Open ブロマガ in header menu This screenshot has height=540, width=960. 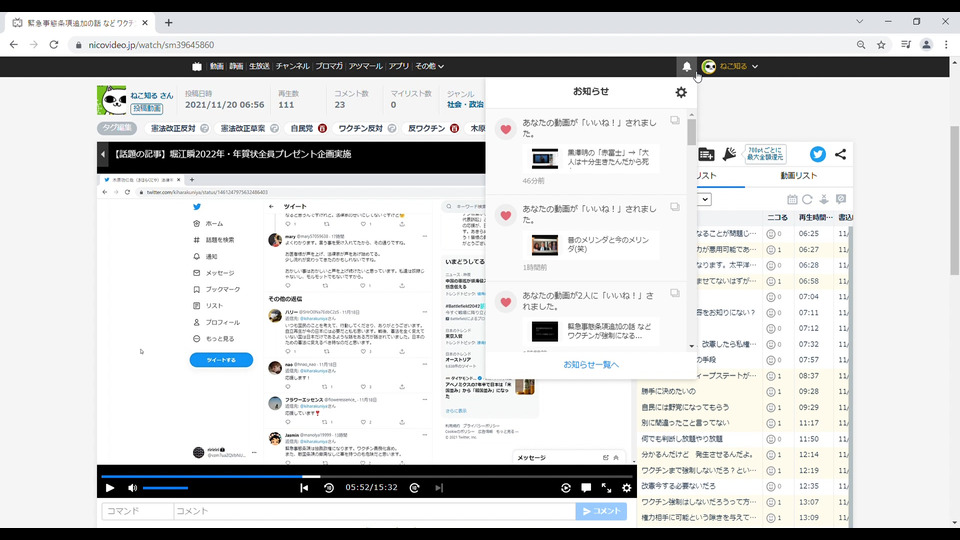tap(329, 66)
